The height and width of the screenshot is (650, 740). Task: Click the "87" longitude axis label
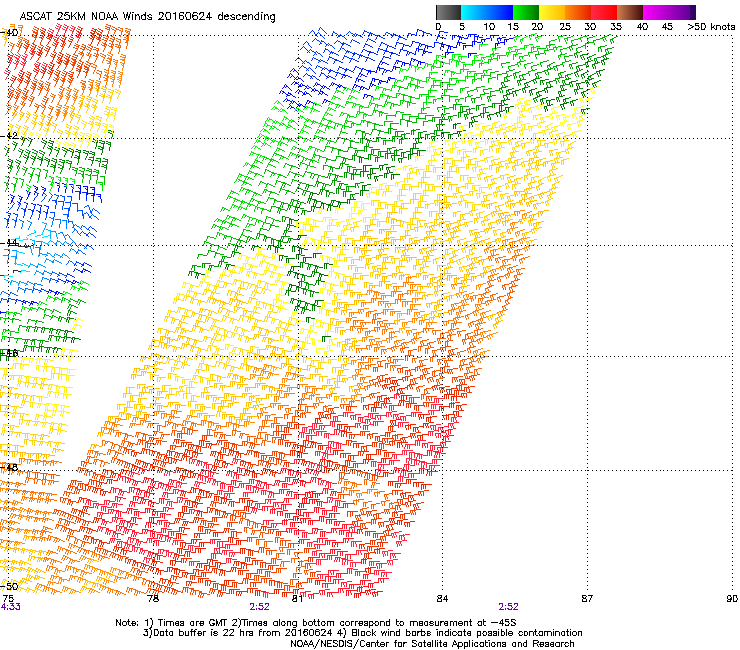click(x=587, y=599)
